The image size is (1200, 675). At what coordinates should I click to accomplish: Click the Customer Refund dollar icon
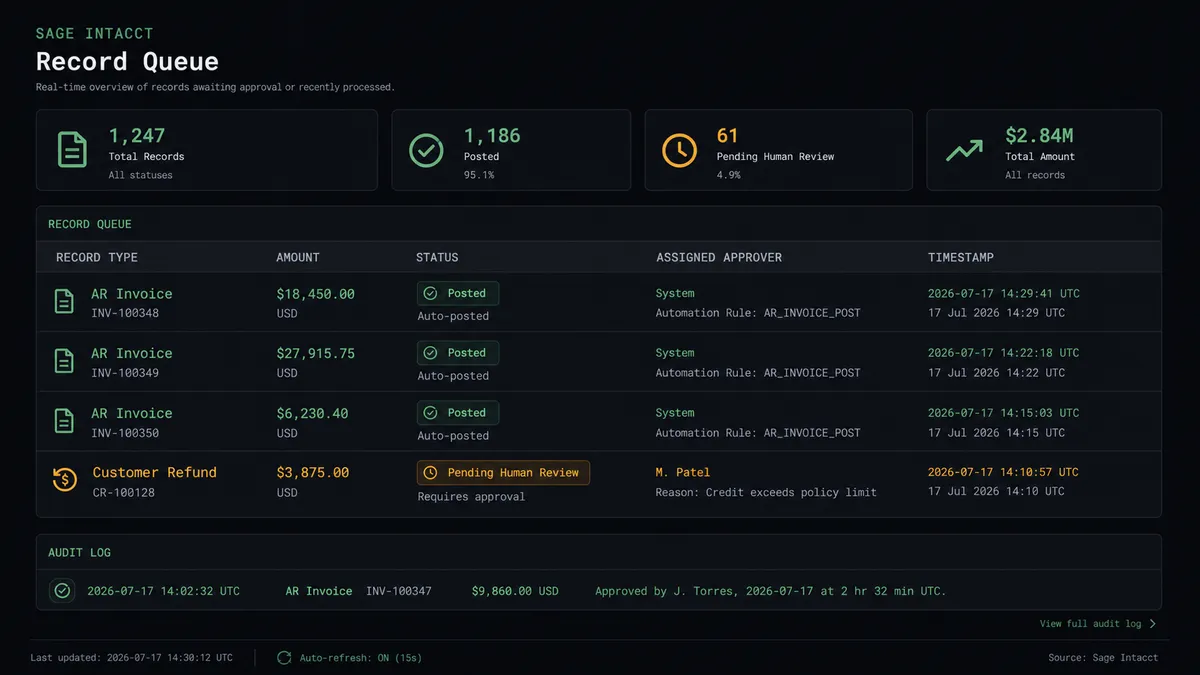(65, 480)
